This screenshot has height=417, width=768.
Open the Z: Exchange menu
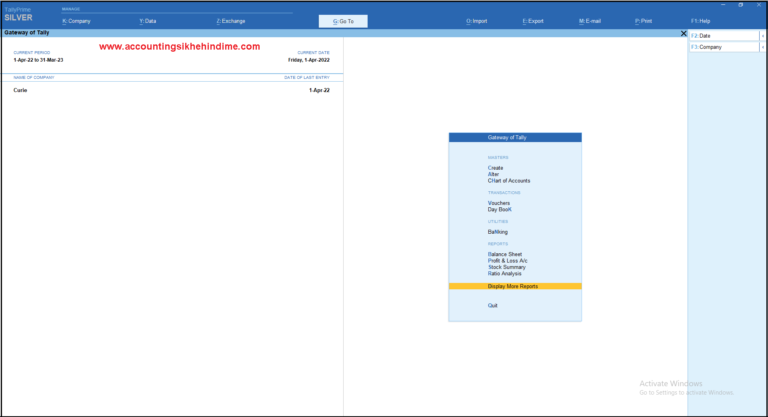pyautogui.click(x=232, y=21)
